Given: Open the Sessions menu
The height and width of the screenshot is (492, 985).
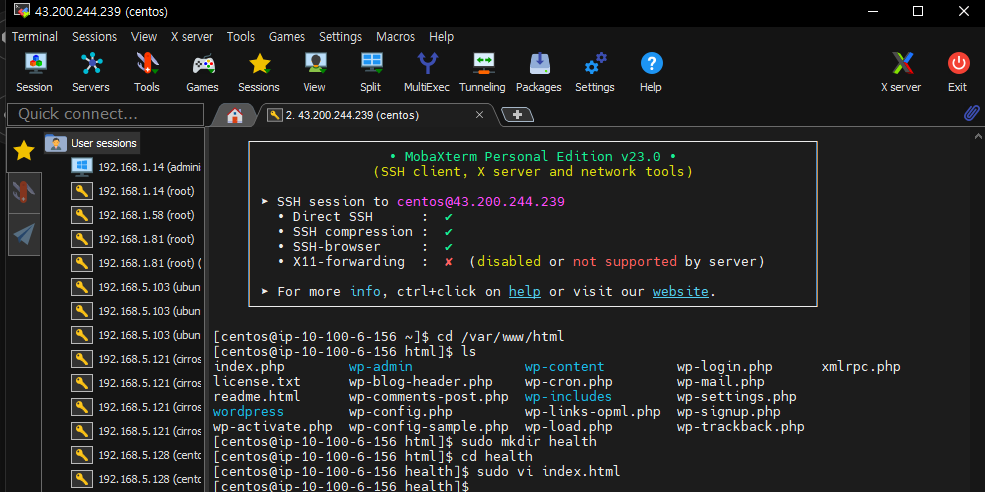Looking at the screenshot, I should (94, 36).
